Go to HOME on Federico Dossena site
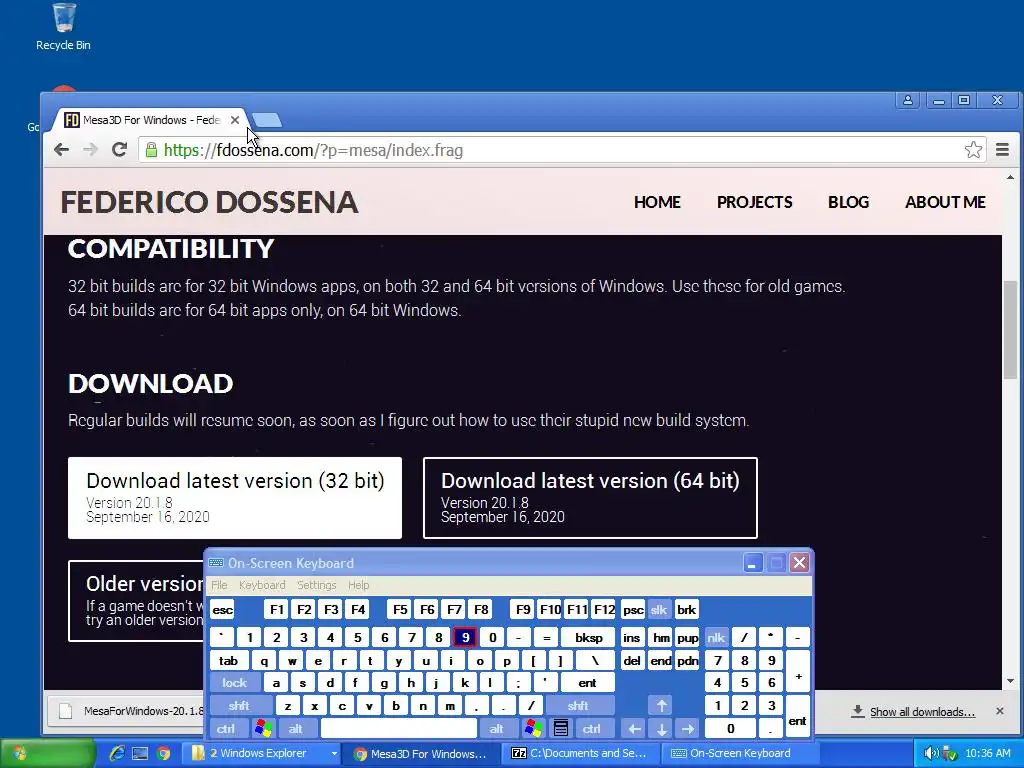Screen dimensions: 1024x768 657,202
